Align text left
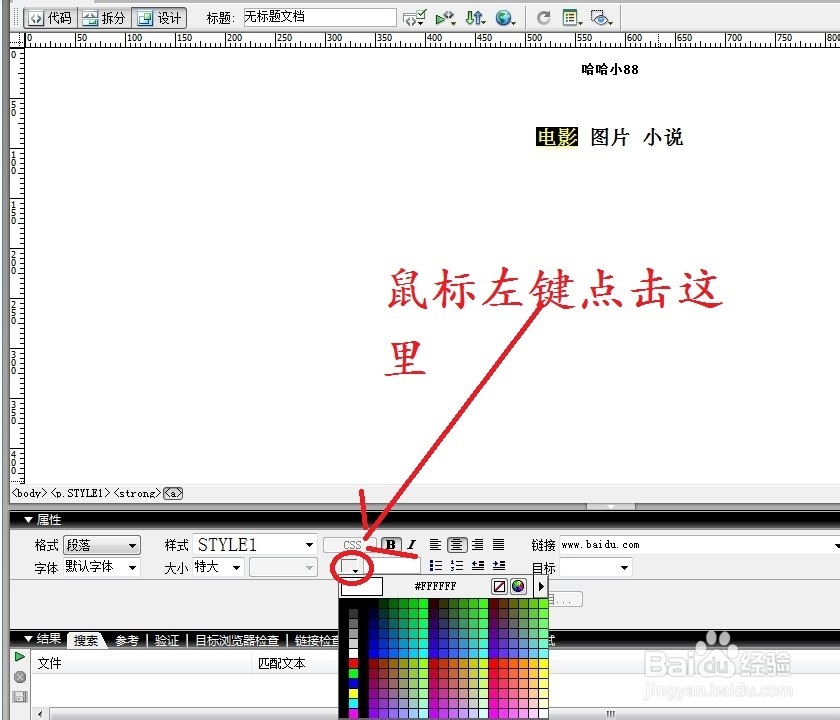Screen dimensions: 840x720 click(435, 545)
